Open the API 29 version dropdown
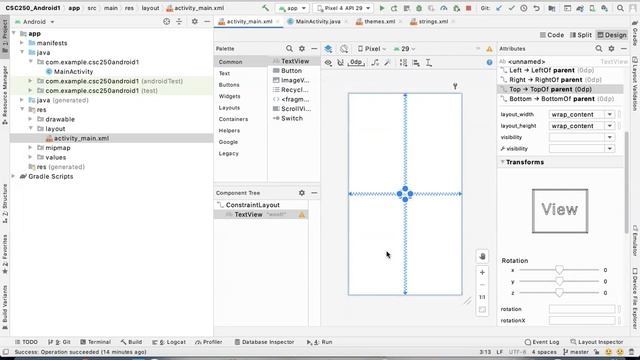The height and width of the screenshot is (360, 640). pos(404,49)
